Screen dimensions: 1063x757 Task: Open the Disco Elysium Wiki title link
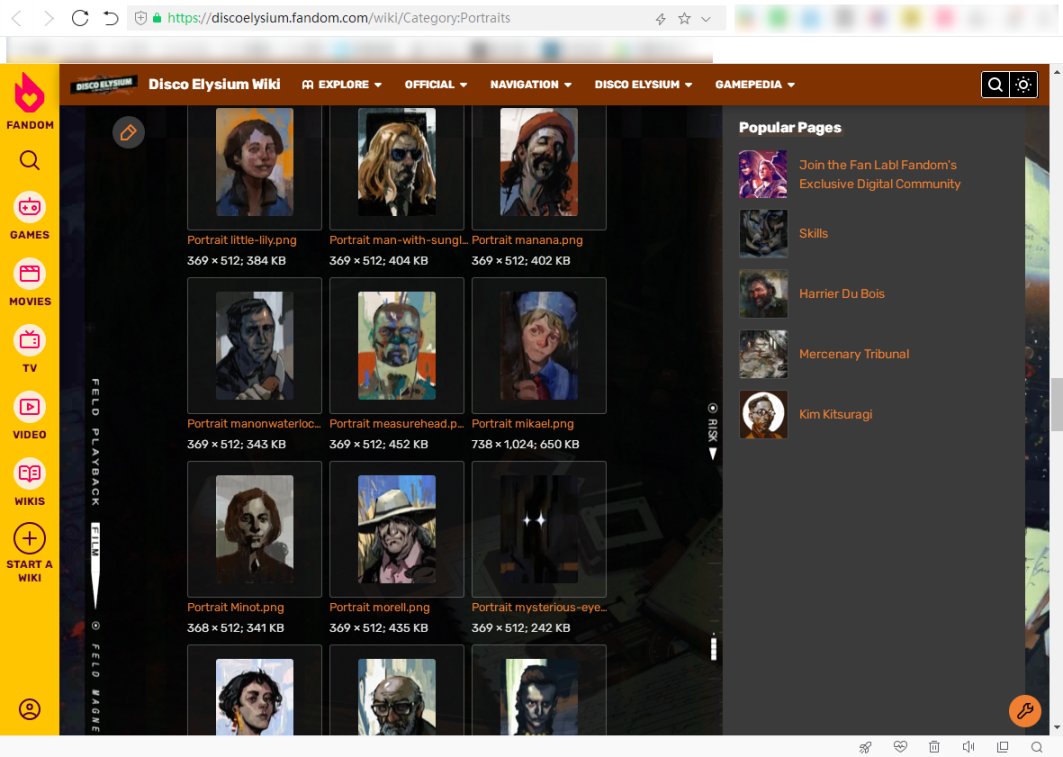214,84
